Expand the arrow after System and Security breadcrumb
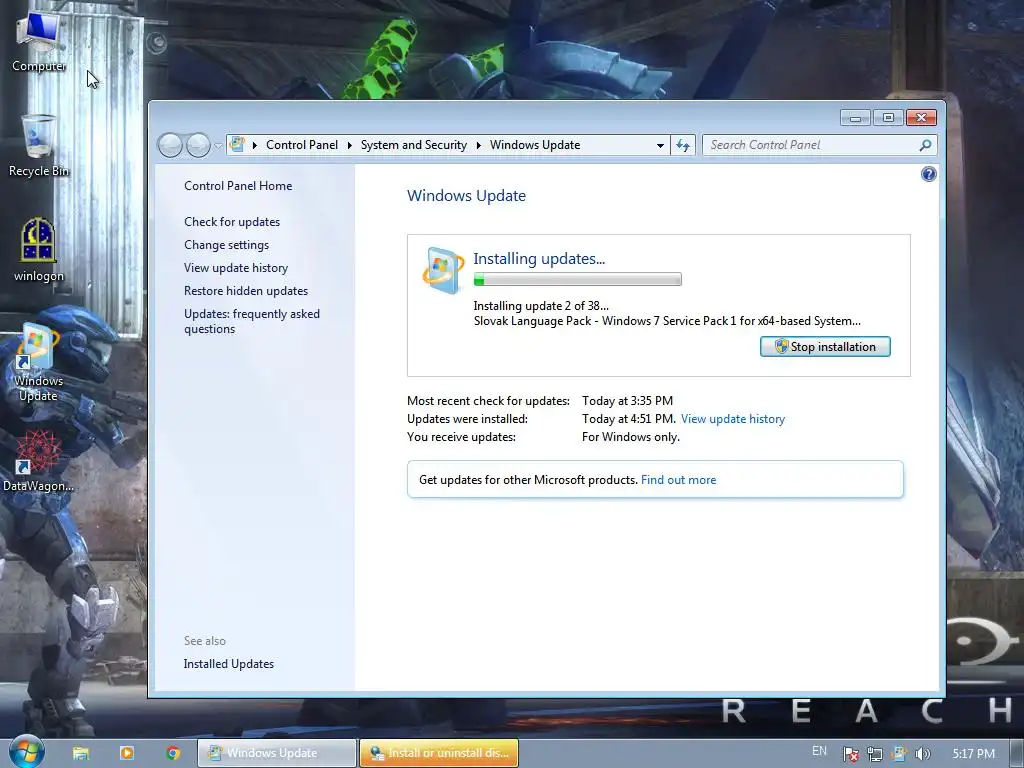Image resolution: width=1024 pixels, height=768 pixels. [479, 145]
